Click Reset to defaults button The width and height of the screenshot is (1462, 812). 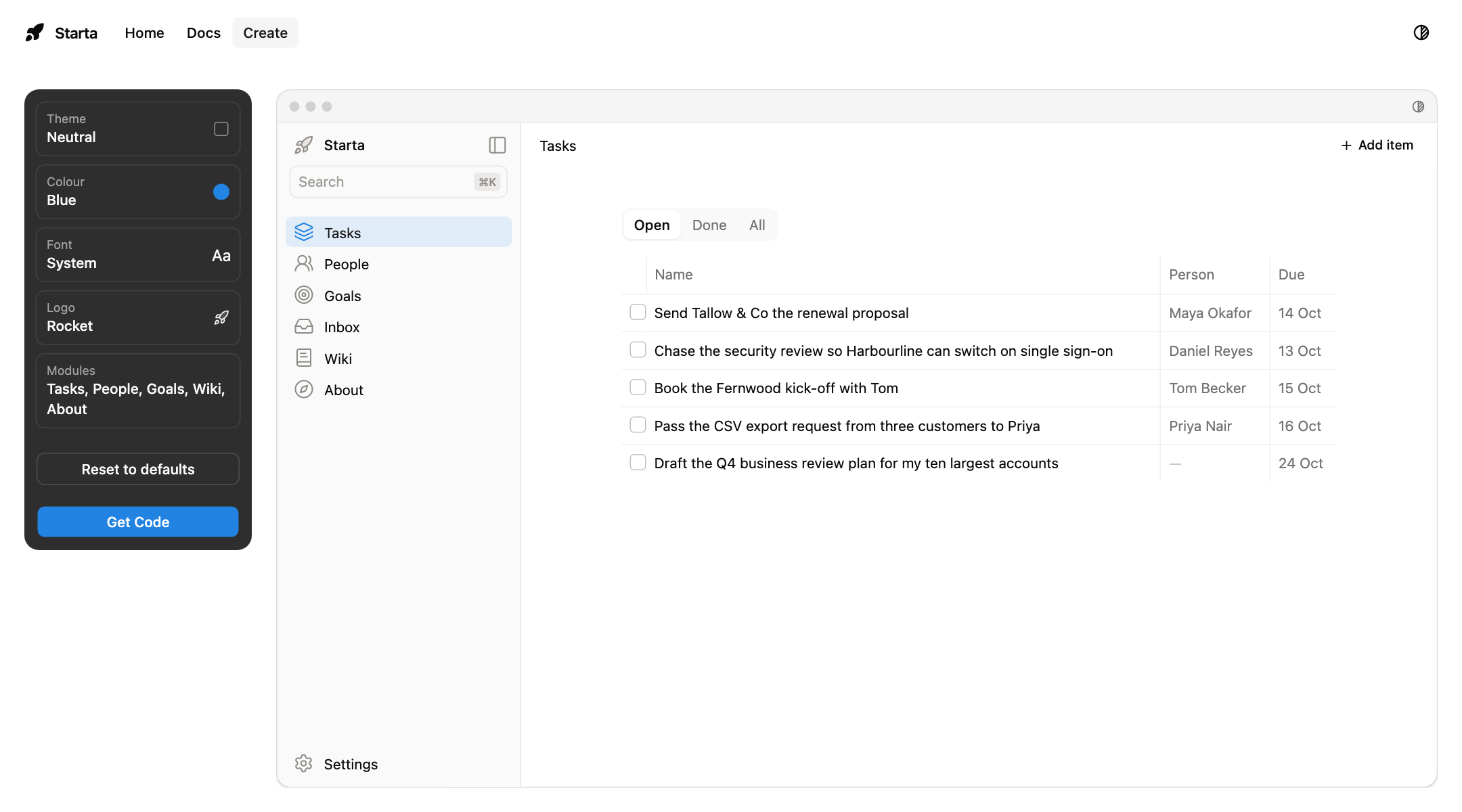pyautogui.click(x=138, y=469)
